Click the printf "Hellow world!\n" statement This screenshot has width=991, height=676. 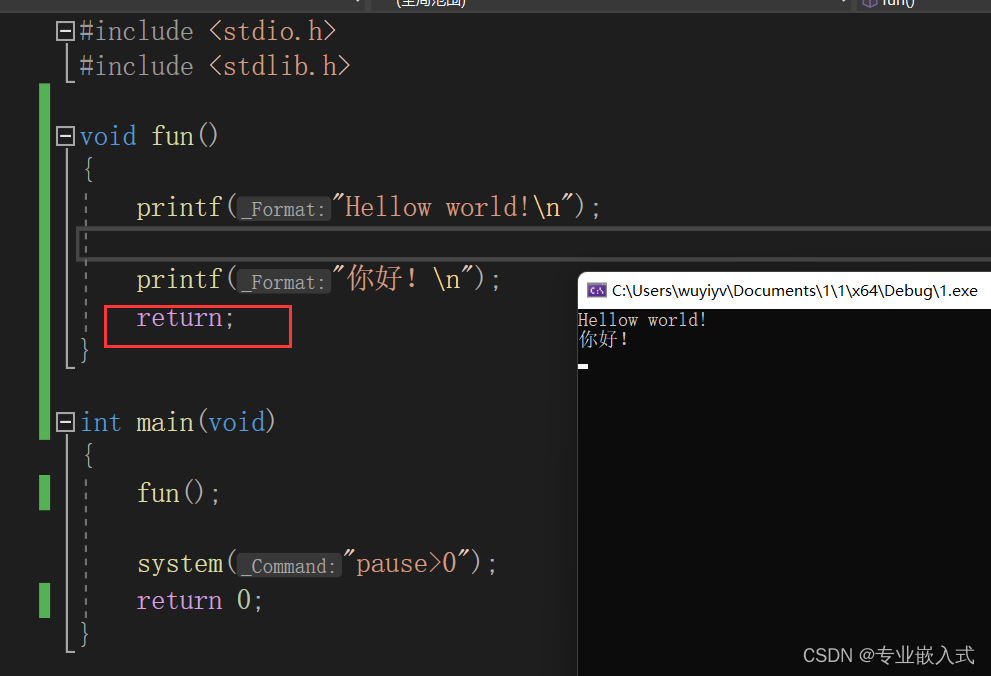click(368, 207)
